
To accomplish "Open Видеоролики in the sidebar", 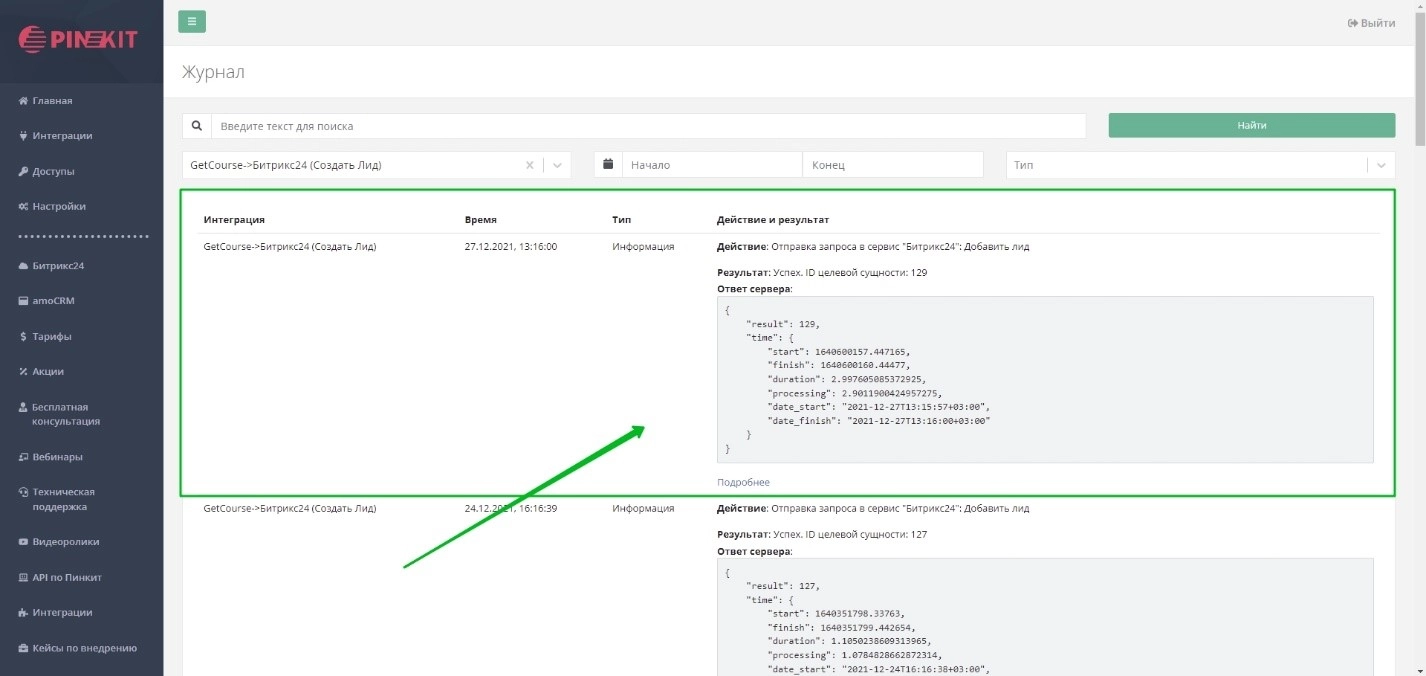I will [x=66, y=542].
